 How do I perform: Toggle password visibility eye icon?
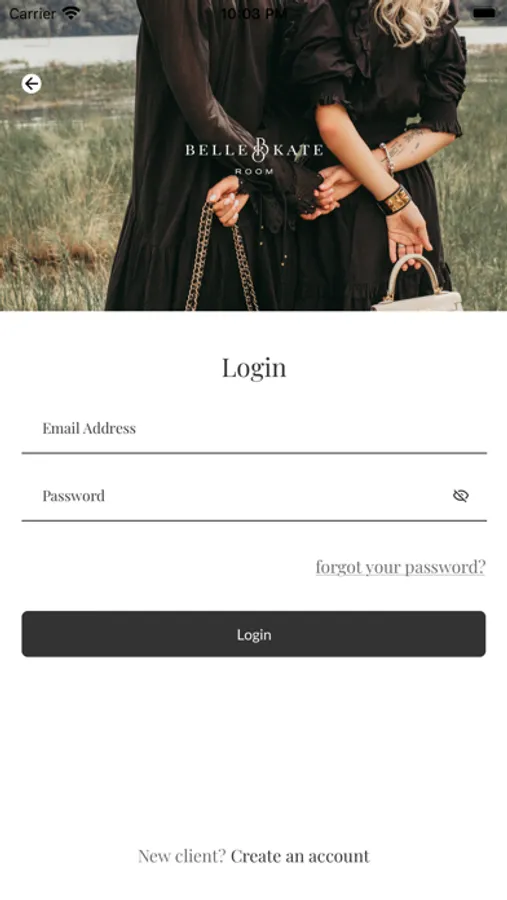pyautogui.click(x=460, y=495)
